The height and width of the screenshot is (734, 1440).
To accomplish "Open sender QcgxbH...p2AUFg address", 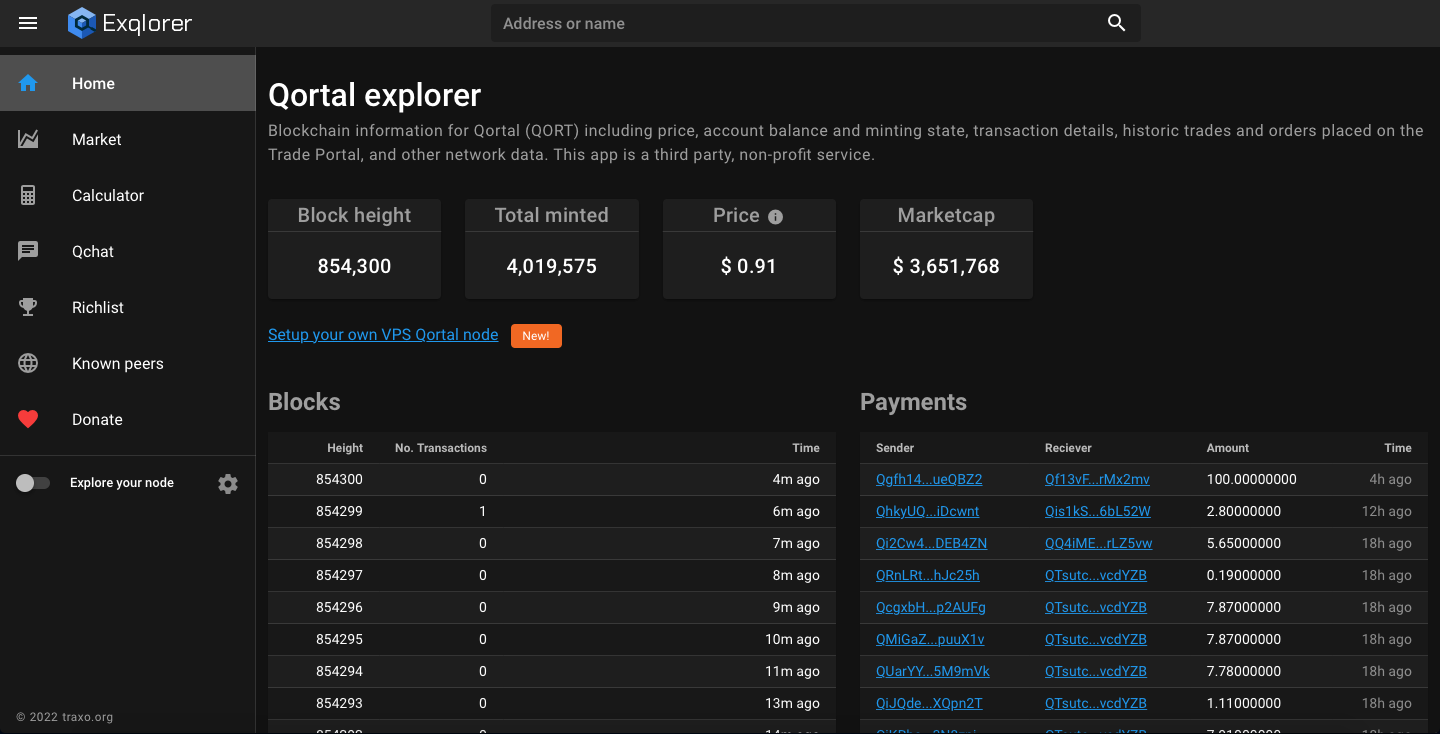I will coord(931,607).
